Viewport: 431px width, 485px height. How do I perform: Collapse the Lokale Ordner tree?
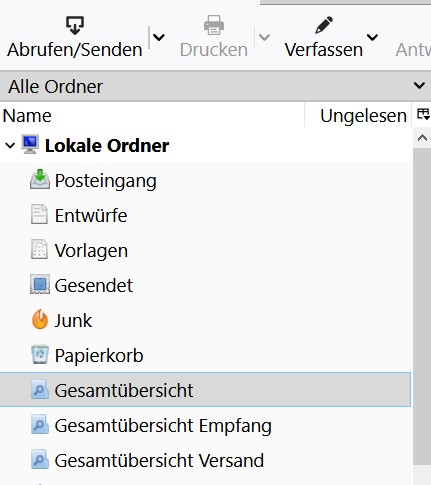pyautogui.click(x=10, y=146)
